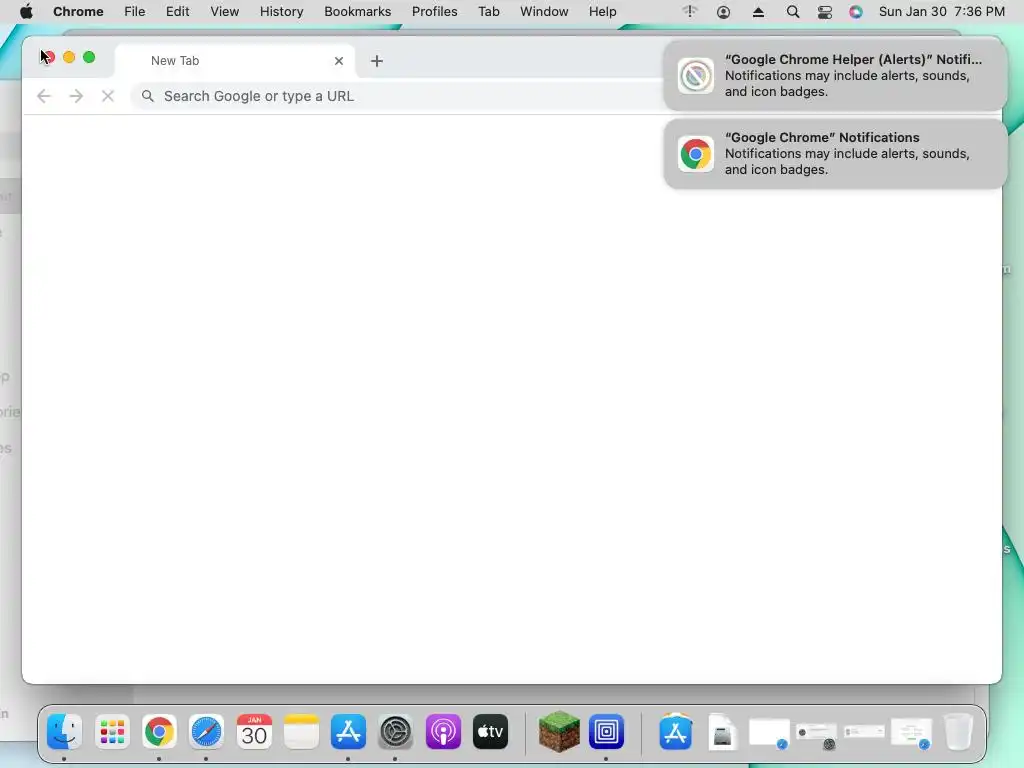Open the File menu
1024x768 pixels.
[135, 12]
